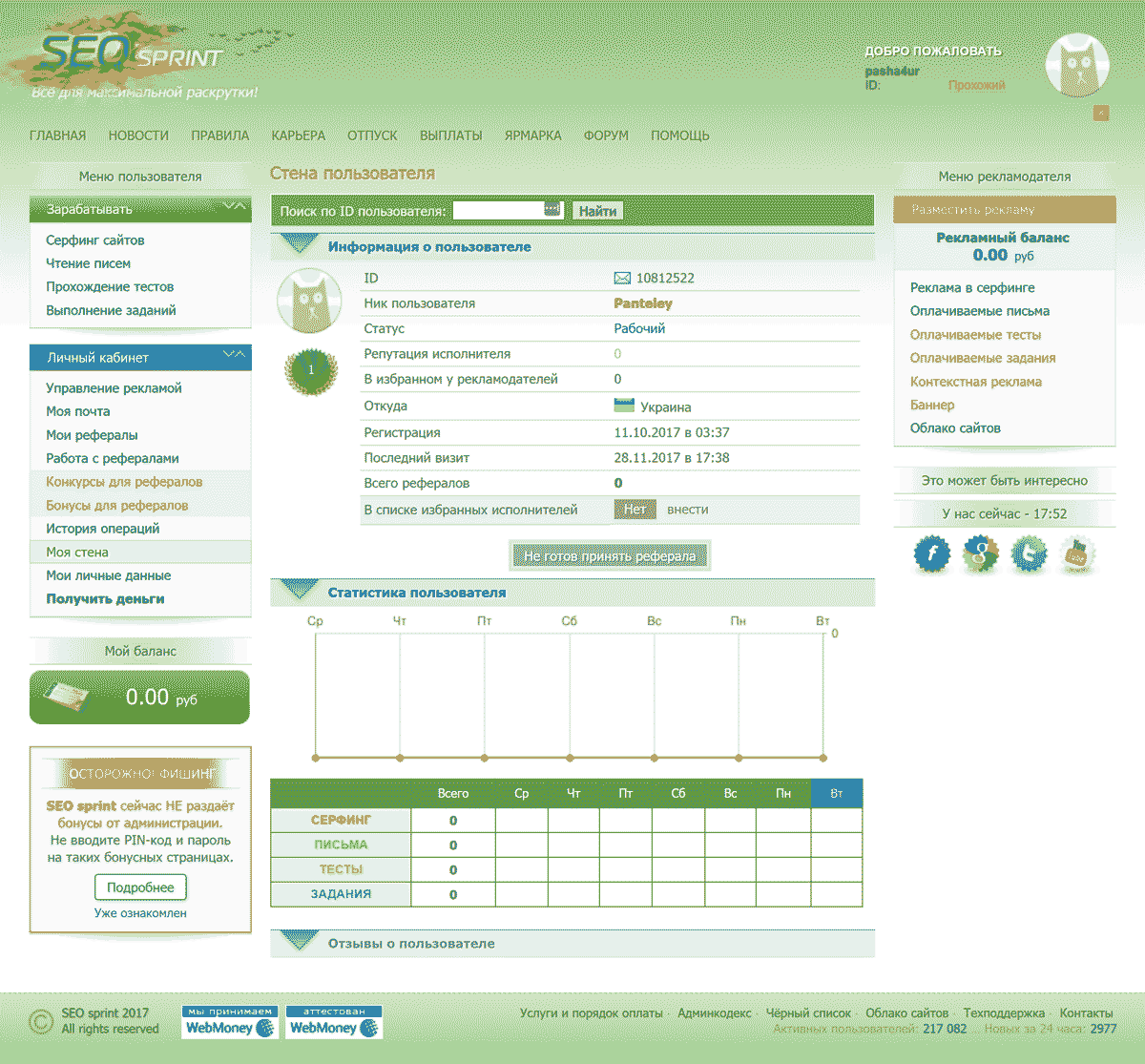Screen dimensions: 1145x1064
Task: Open 'Облако сайтов' in advertiser menu
Action: [955, 428]
